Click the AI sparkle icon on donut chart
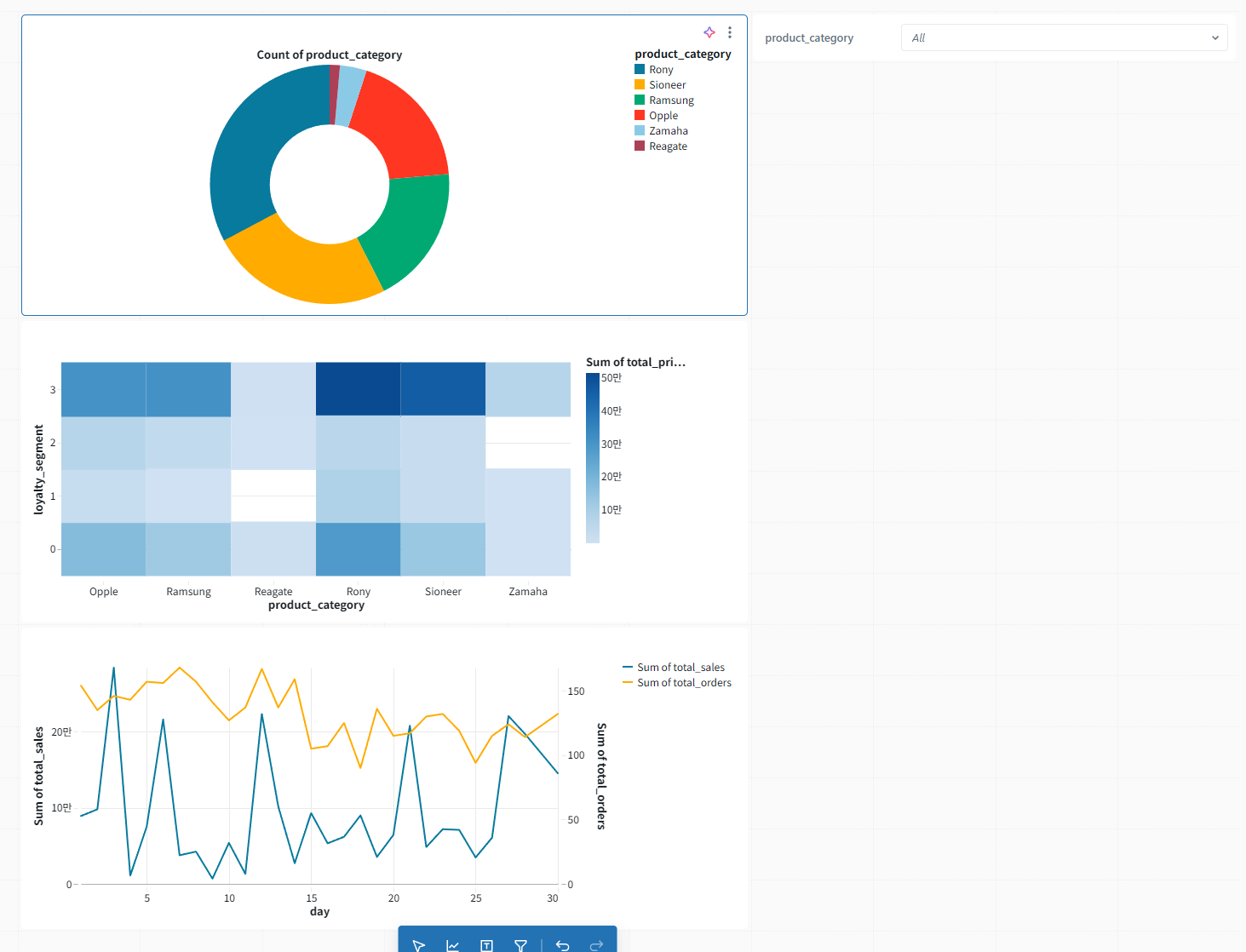Image resolution: width=1246 pixels, height=952 pixels. point(709,32)
